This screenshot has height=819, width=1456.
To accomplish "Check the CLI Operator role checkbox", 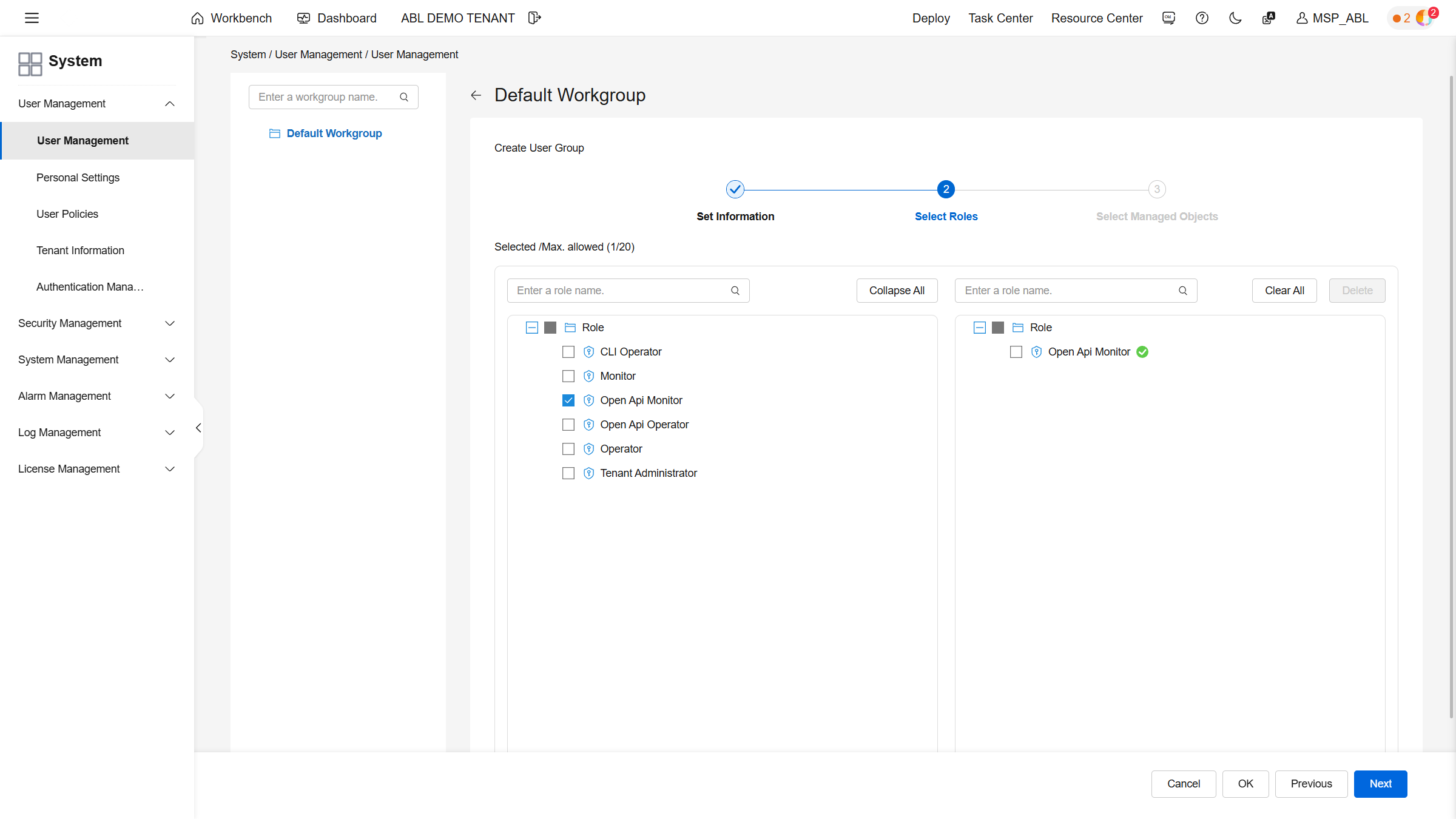I will point(568,352).
